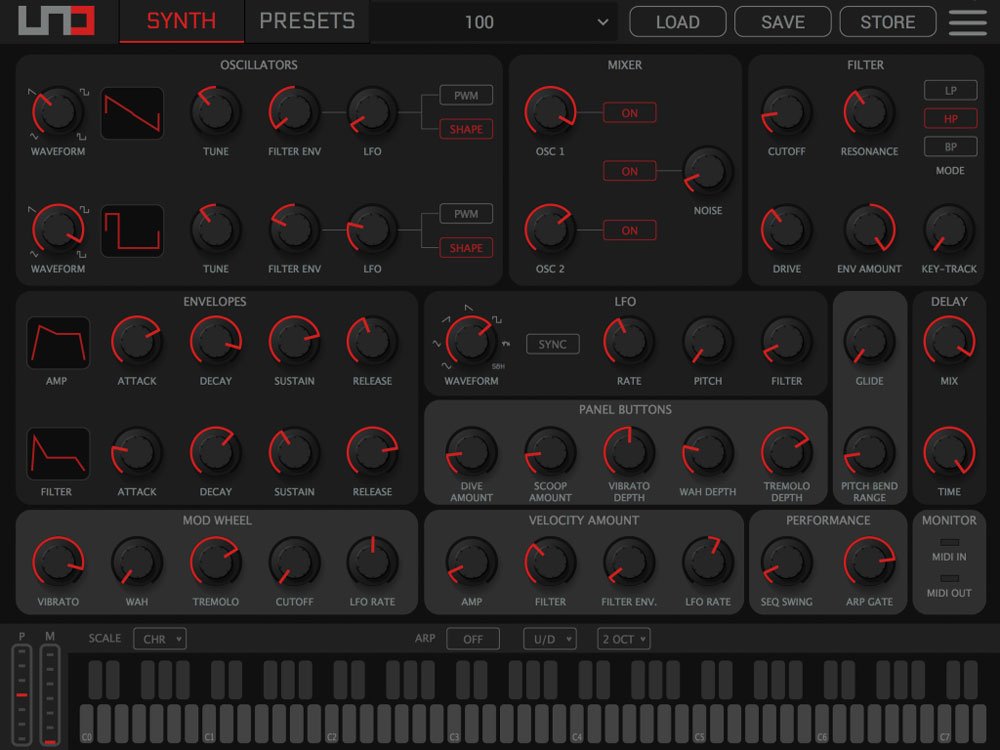This screenshot has width=1000, height=750.
Task: Select the AMP envelope shape icon
Action: point(57,343)
